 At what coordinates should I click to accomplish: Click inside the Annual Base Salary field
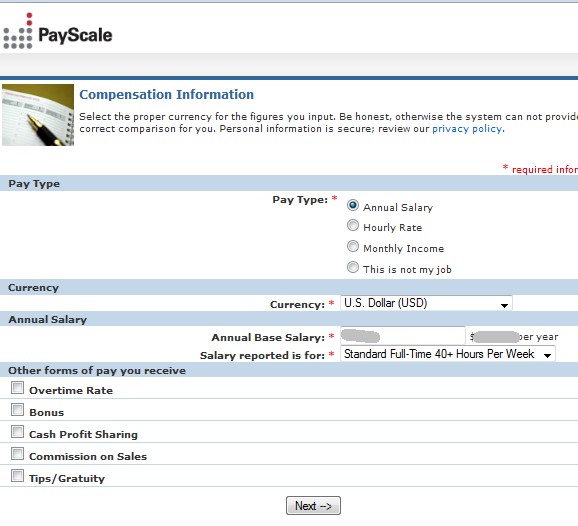pos(403,336)
